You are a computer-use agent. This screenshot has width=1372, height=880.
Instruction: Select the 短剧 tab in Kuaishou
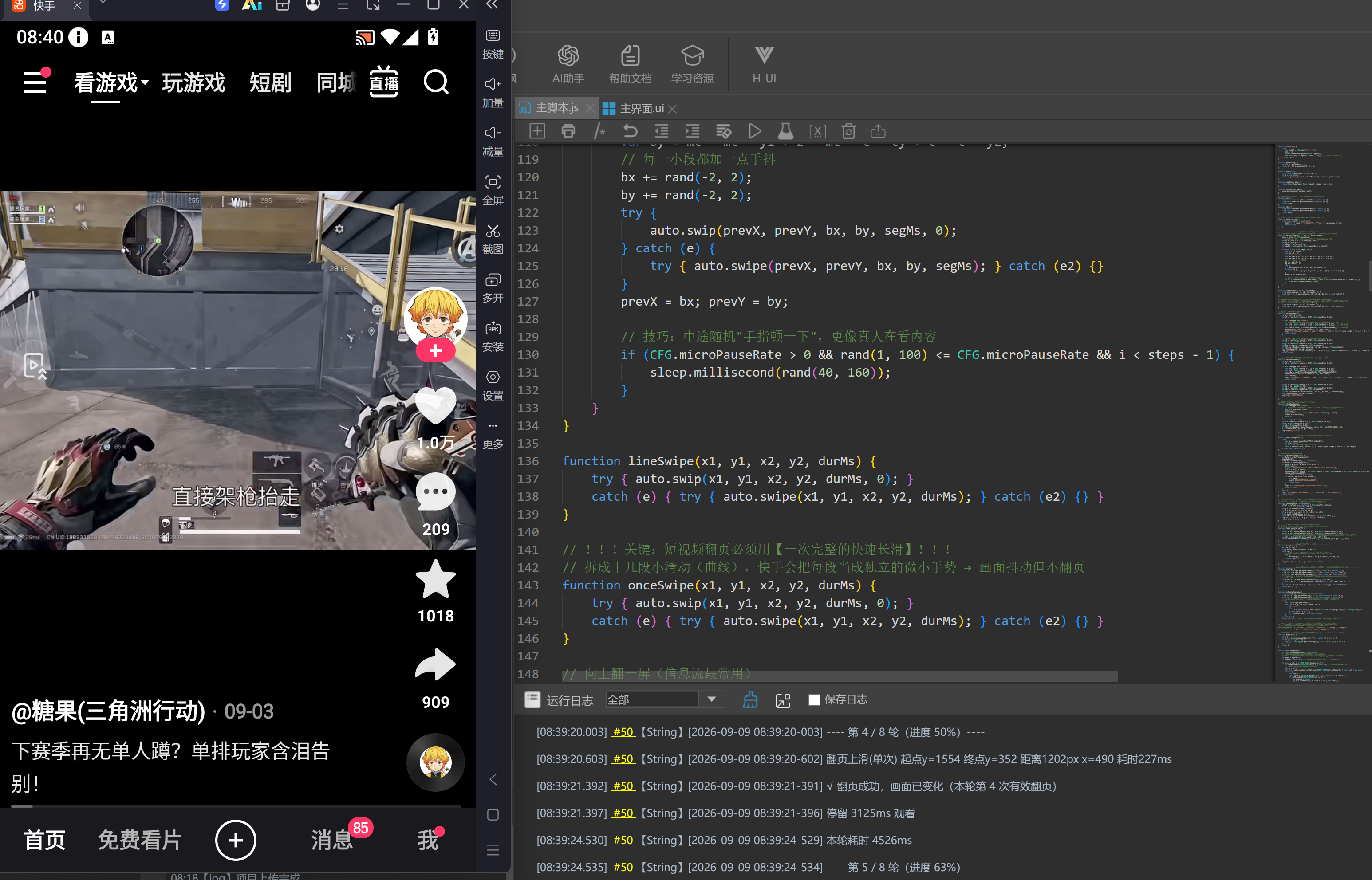click(x=270, y=83)
